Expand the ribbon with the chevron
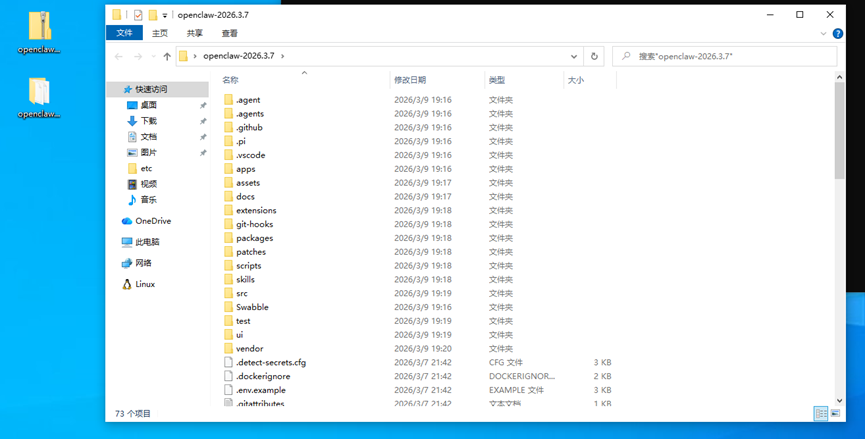Viewport: 865px width, 439px height. pyautogui.click(x=824, y=33)
